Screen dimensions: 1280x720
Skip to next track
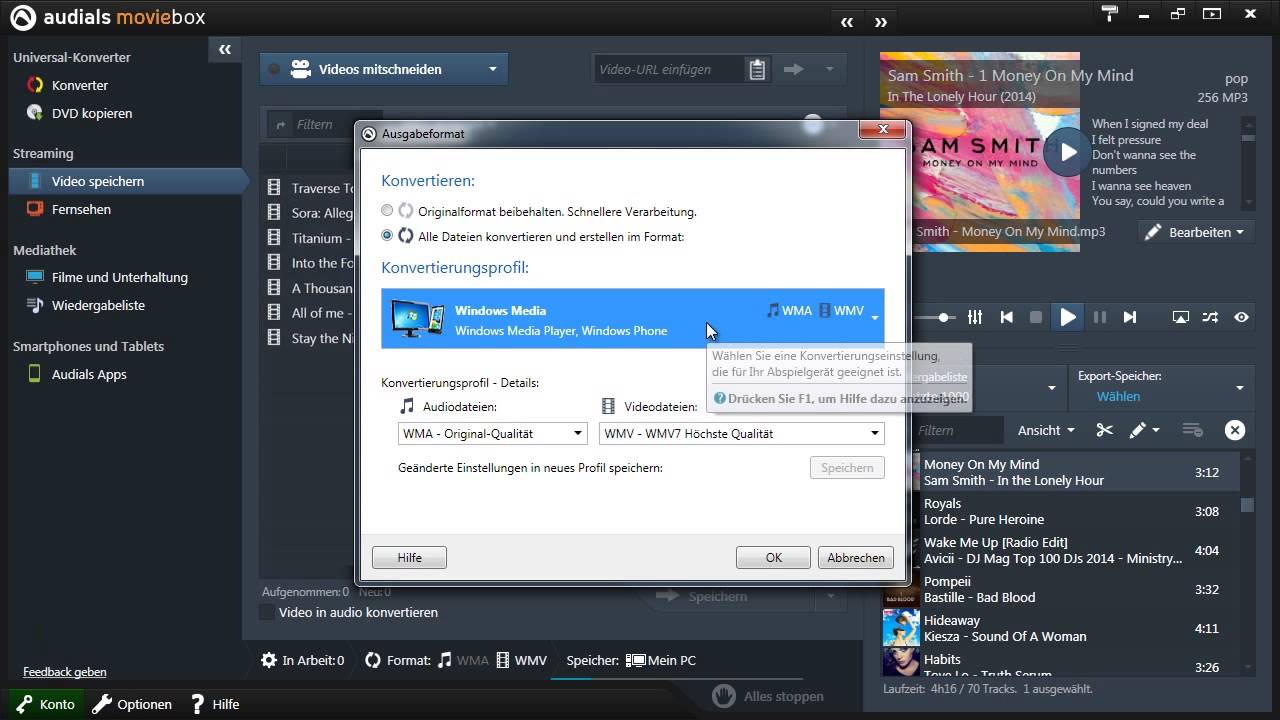click(x=1130, y=317)
